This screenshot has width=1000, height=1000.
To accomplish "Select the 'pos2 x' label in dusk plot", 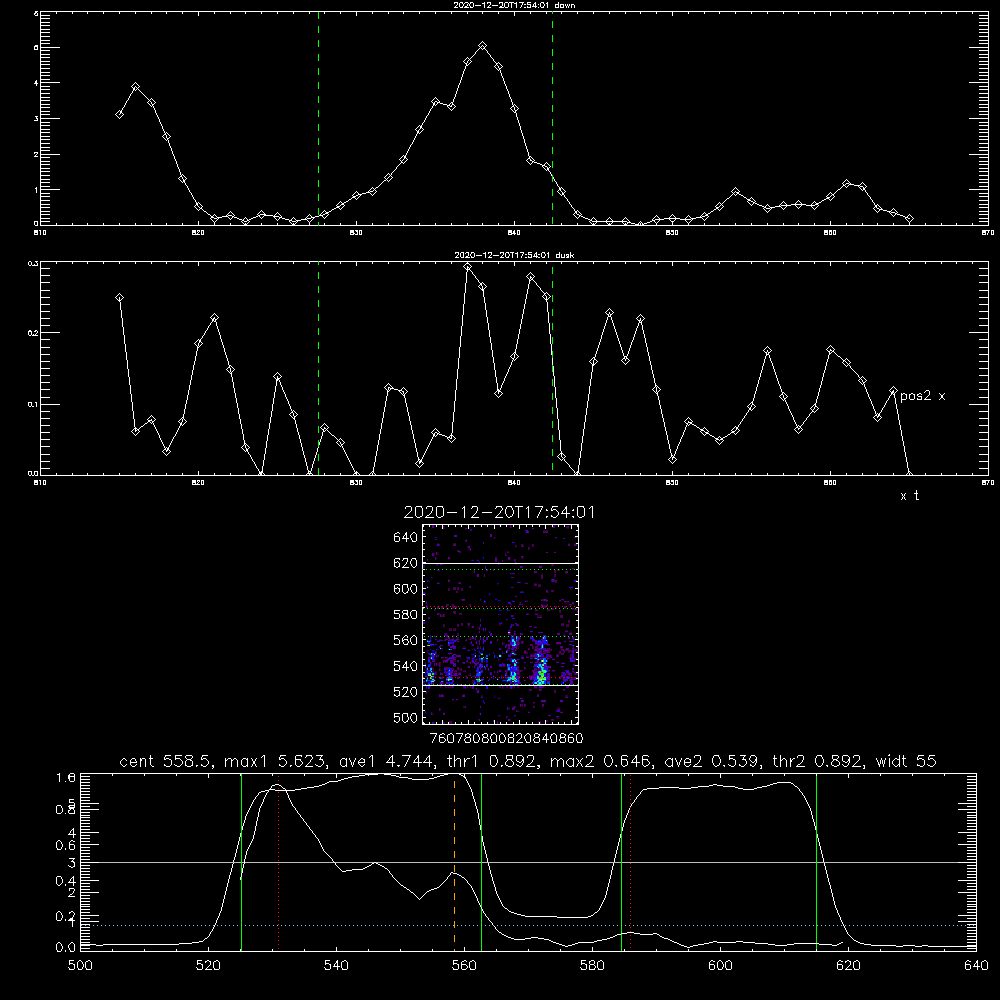I will coord(922,396).
